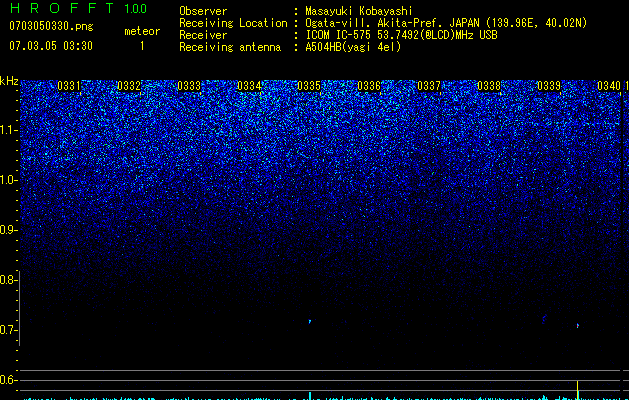
Task: Click the Ogata-vill. Akita-Pref. JAPAN location text
Action: click(446, 23)
